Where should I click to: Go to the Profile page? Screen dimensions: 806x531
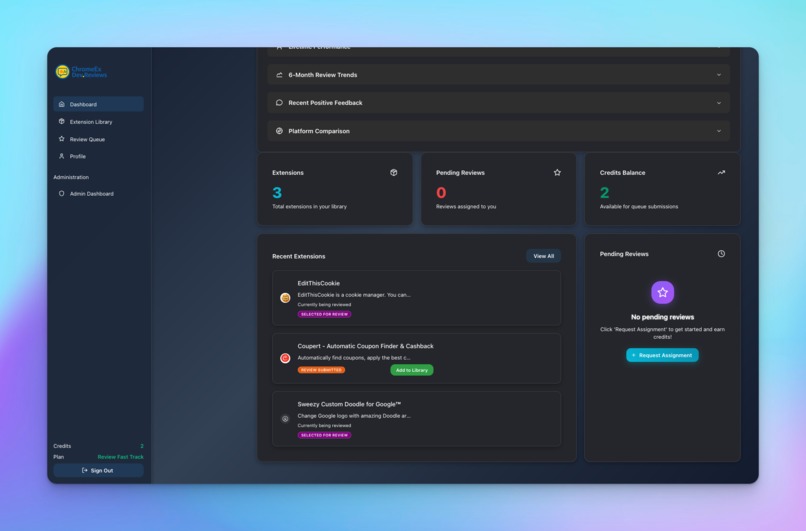tap(98, 156)
